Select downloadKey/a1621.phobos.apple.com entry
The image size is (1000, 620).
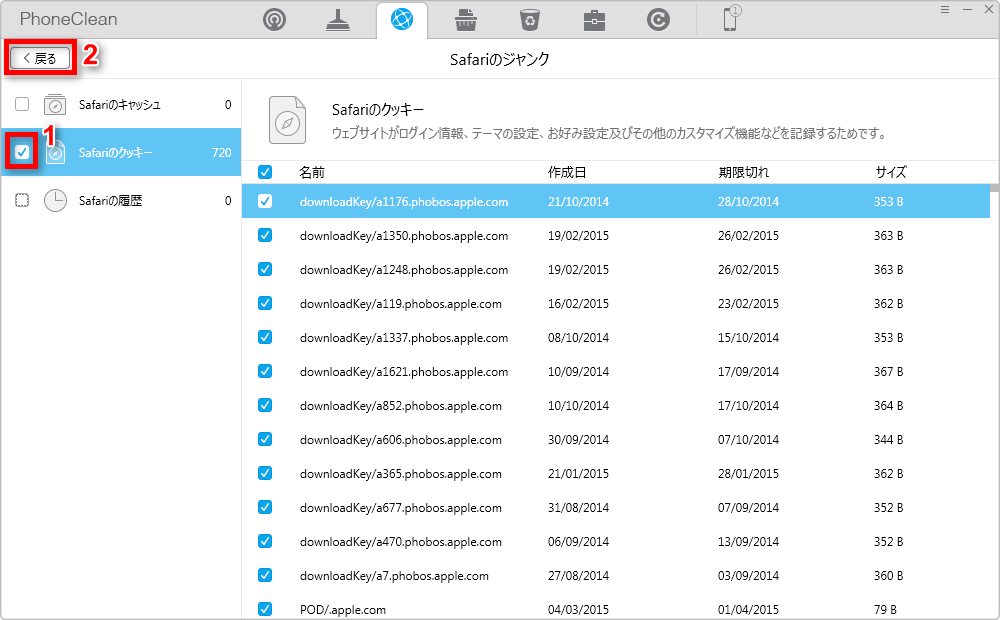click(404, 372)
